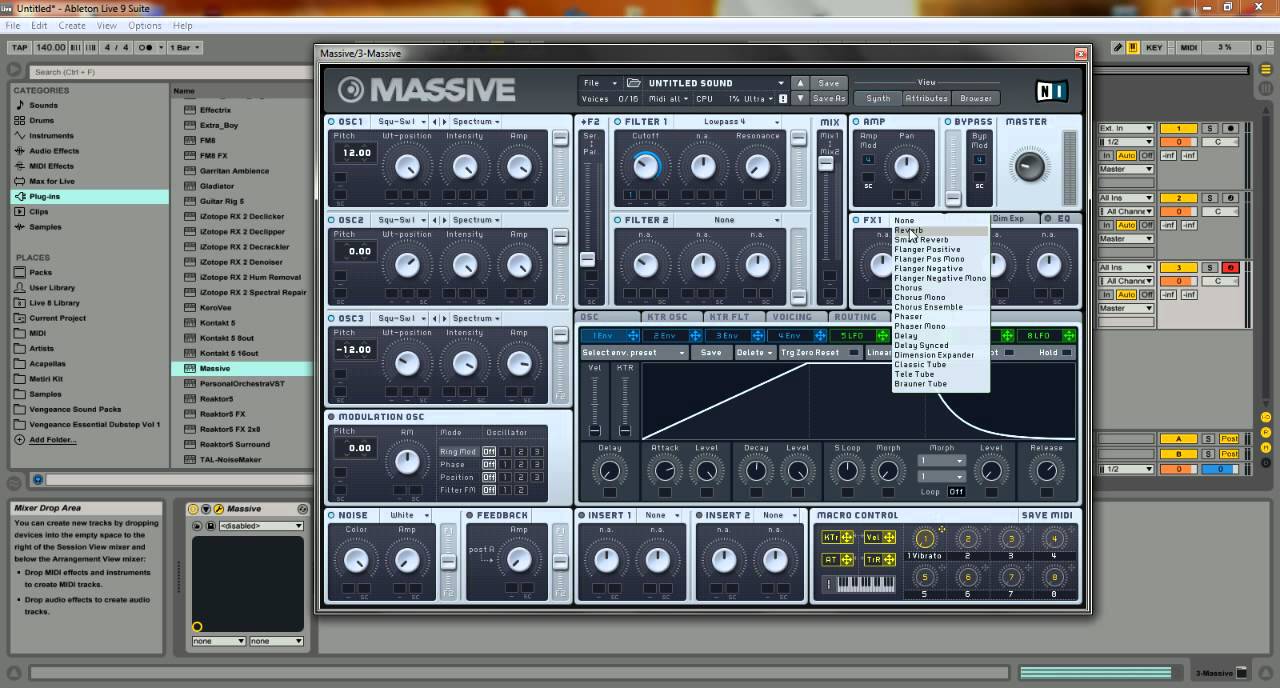The image size is (1280, 688).
Task: Click the mini keyboard in Macro Control
Action: click(x=866, y=584)
